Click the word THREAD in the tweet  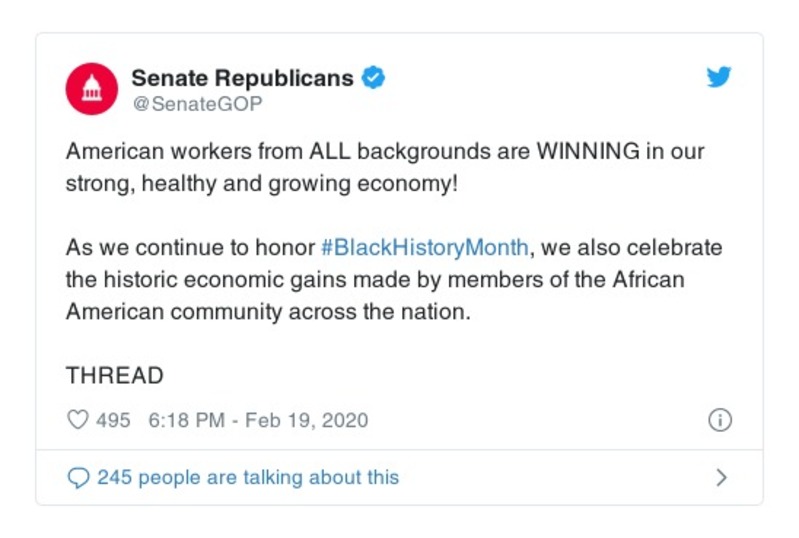click(x=114, y=376)
